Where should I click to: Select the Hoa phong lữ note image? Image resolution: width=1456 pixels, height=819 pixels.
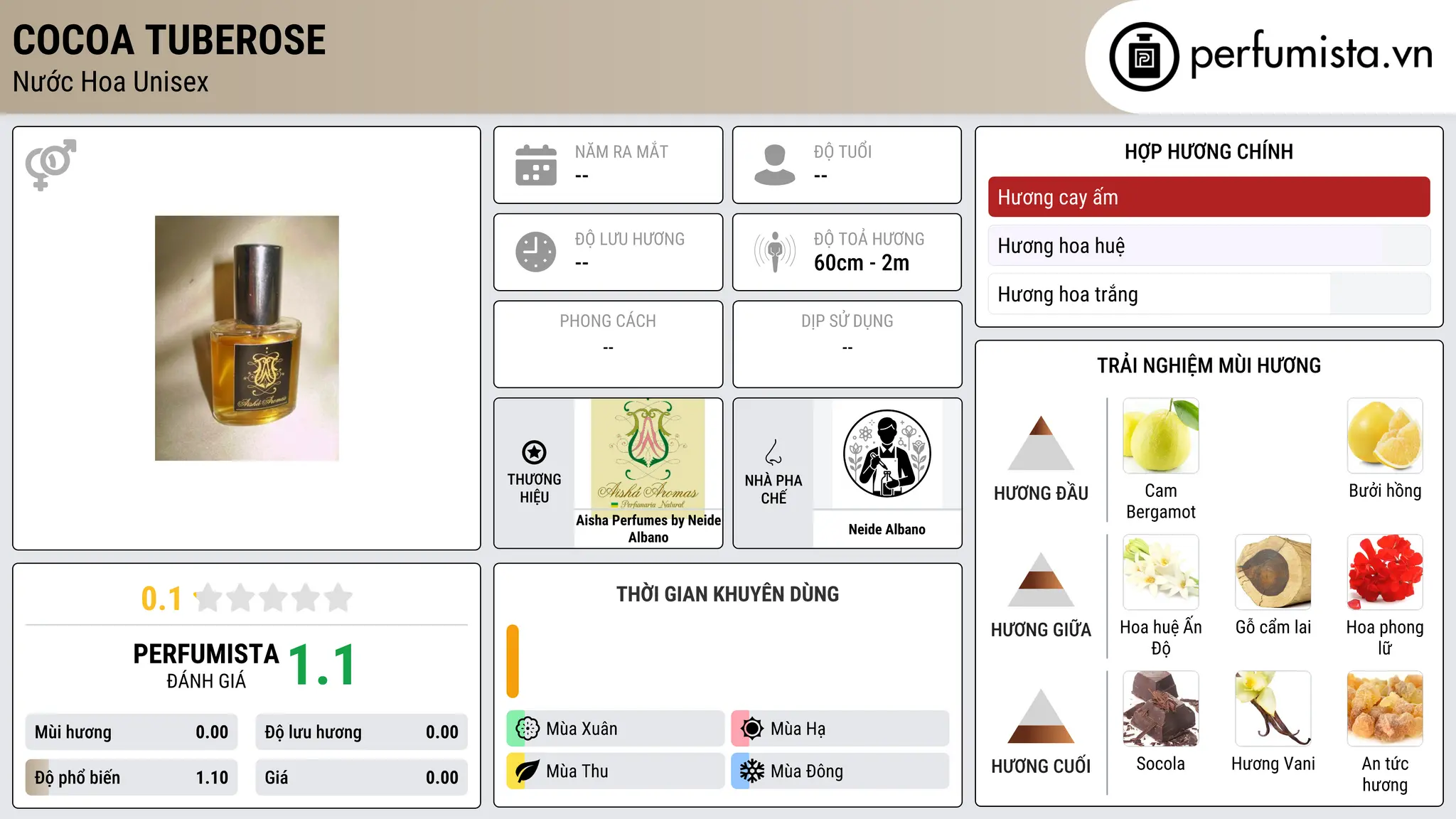pyautogui.click(x=1385, y=572)
